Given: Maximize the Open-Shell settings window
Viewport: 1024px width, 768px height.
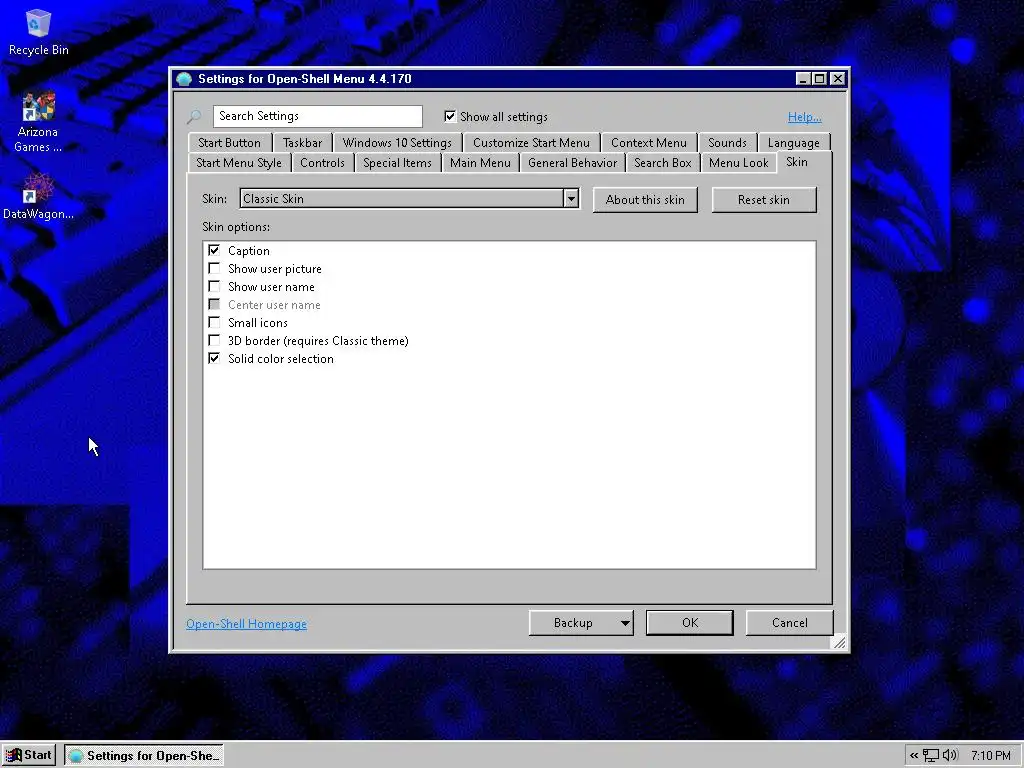Looking at the screenshot, I should click(820, 79).
